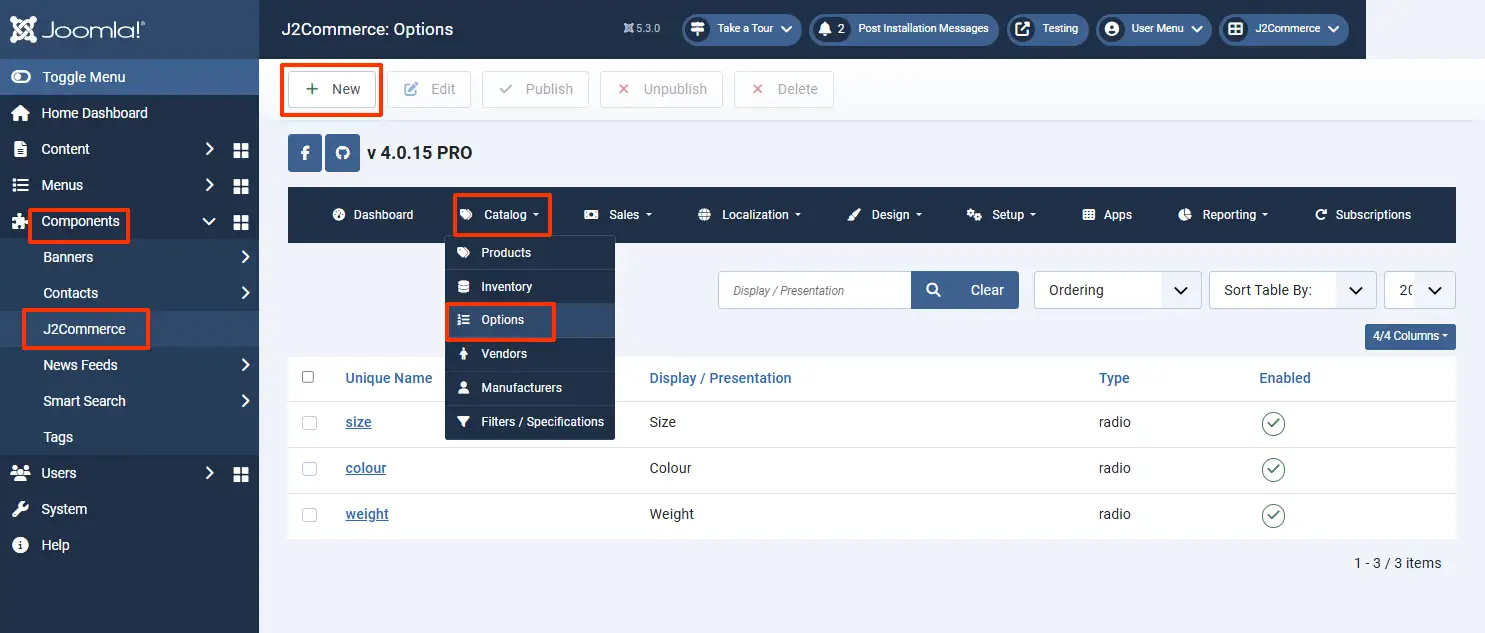1485x633 pixels.
Task: Select Manufacturers from Catalog menu
Action: (x=530, y=388)
